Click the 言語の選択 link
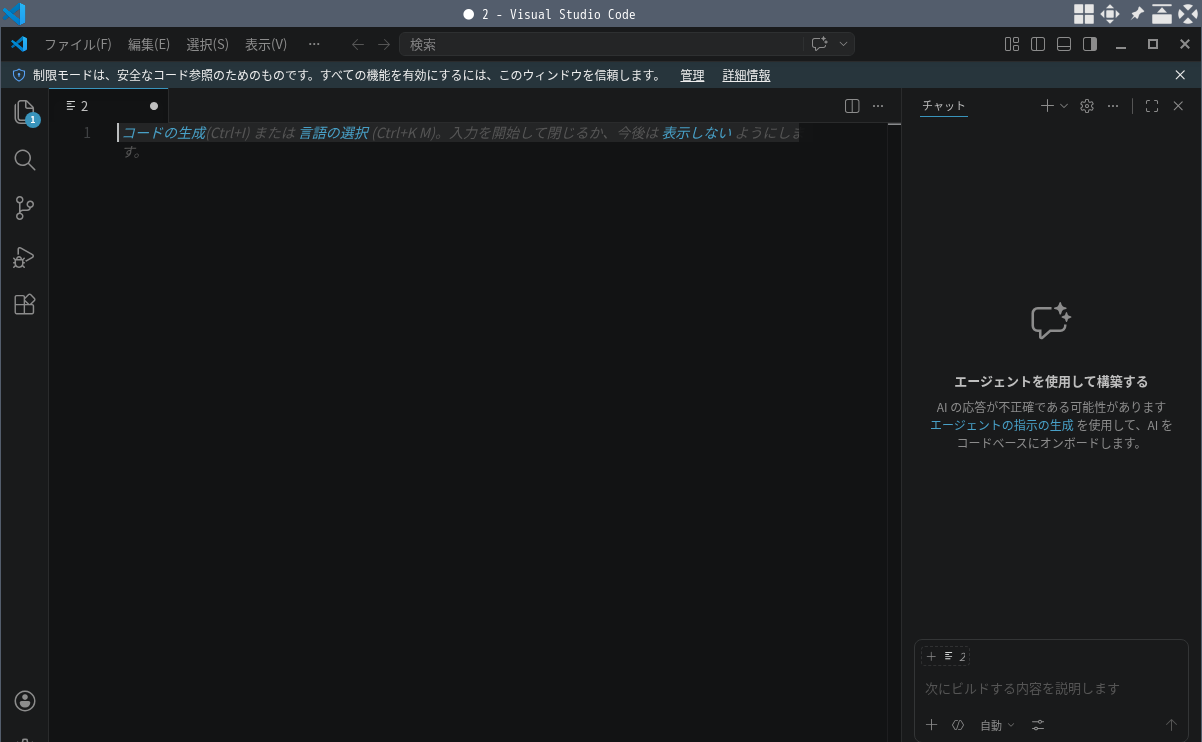1202x742 pixels. 334,133
